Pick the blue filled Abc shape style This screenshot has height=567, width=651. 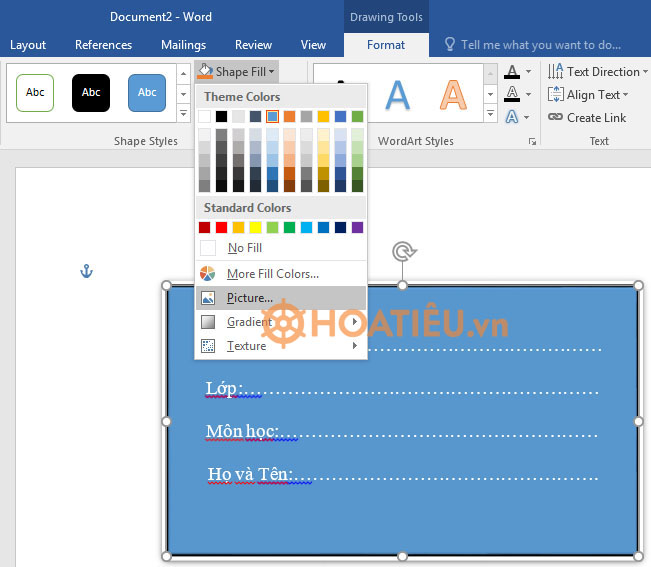point(147,93)
